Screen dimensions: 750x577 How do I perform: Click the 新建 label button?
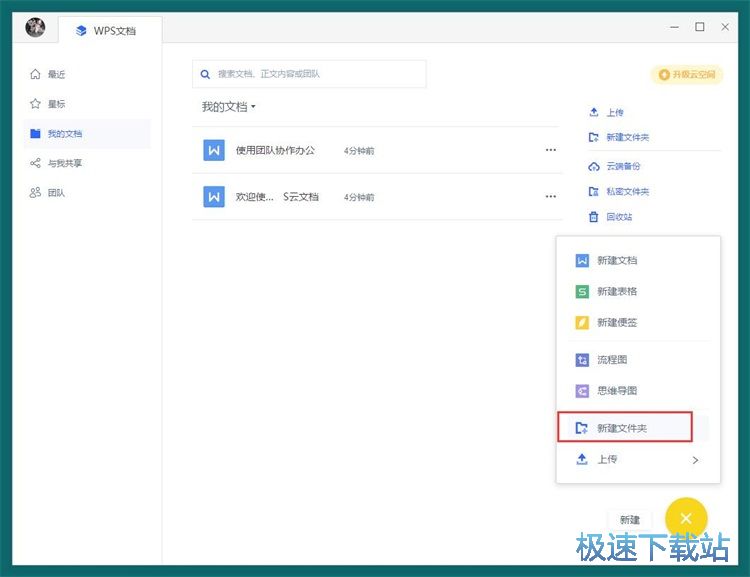pos(629,520)
